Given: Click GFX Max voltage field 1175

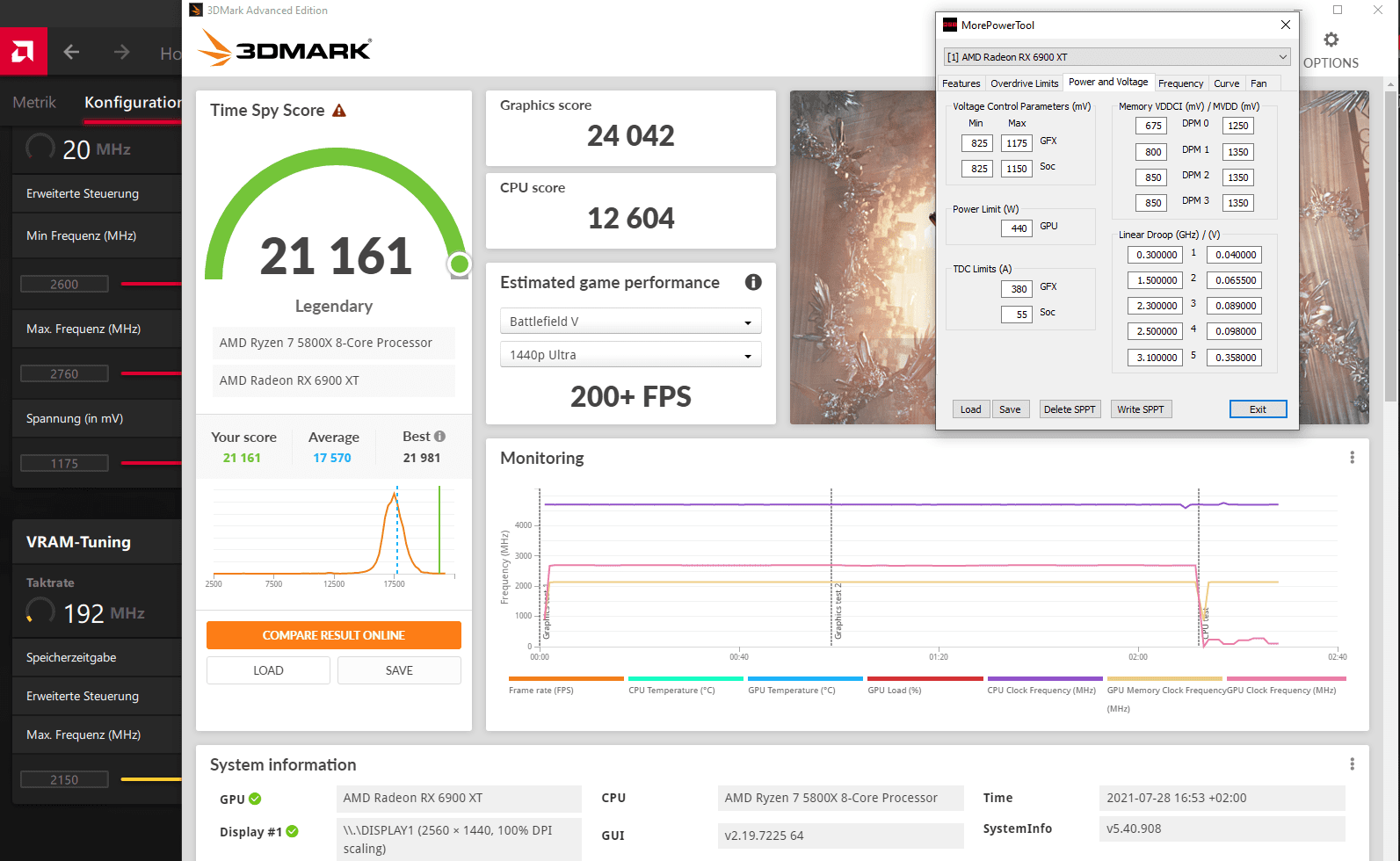Looking at the screenshot, I should click(x=1017, y=143).
